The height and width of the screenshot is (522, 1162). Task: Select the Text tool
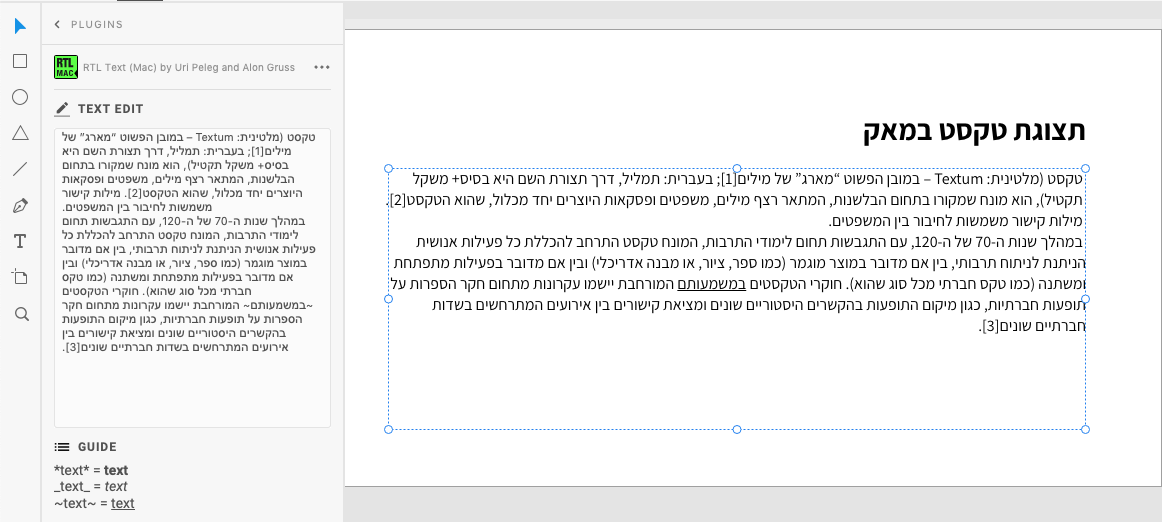[x=20, y=241]
